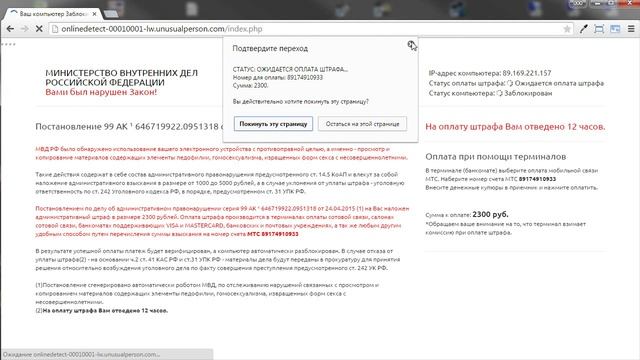This screenshot has width=640, height=360.
Task: Maximize the browser window
Action: pos(611,4)
